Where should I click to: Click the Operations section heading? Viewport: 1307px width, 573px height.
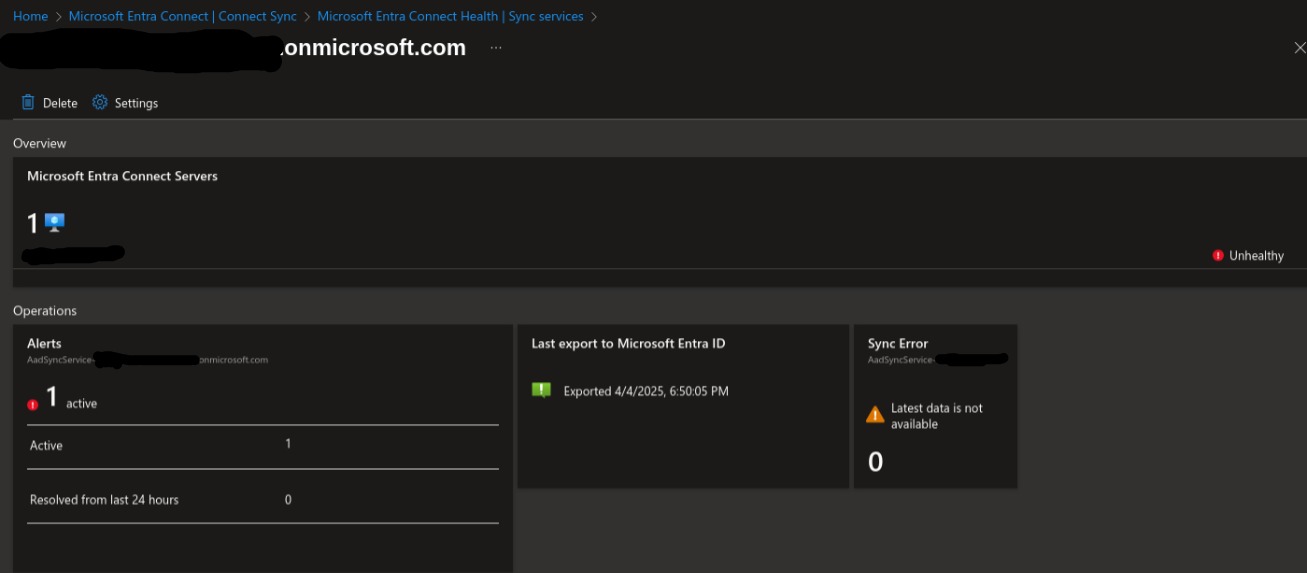[45, 310]
